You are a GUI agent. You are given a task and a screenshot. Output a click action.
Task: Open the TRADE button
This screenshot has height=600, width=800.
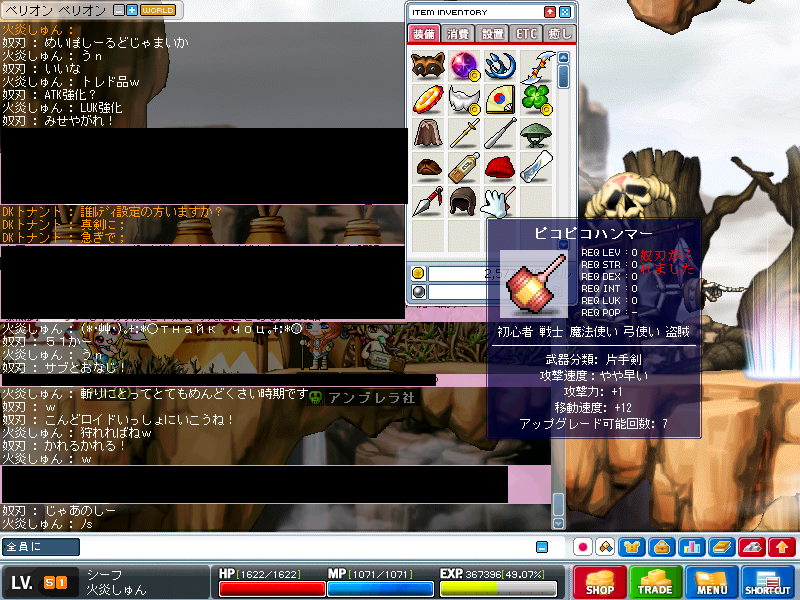pos(655,582)
